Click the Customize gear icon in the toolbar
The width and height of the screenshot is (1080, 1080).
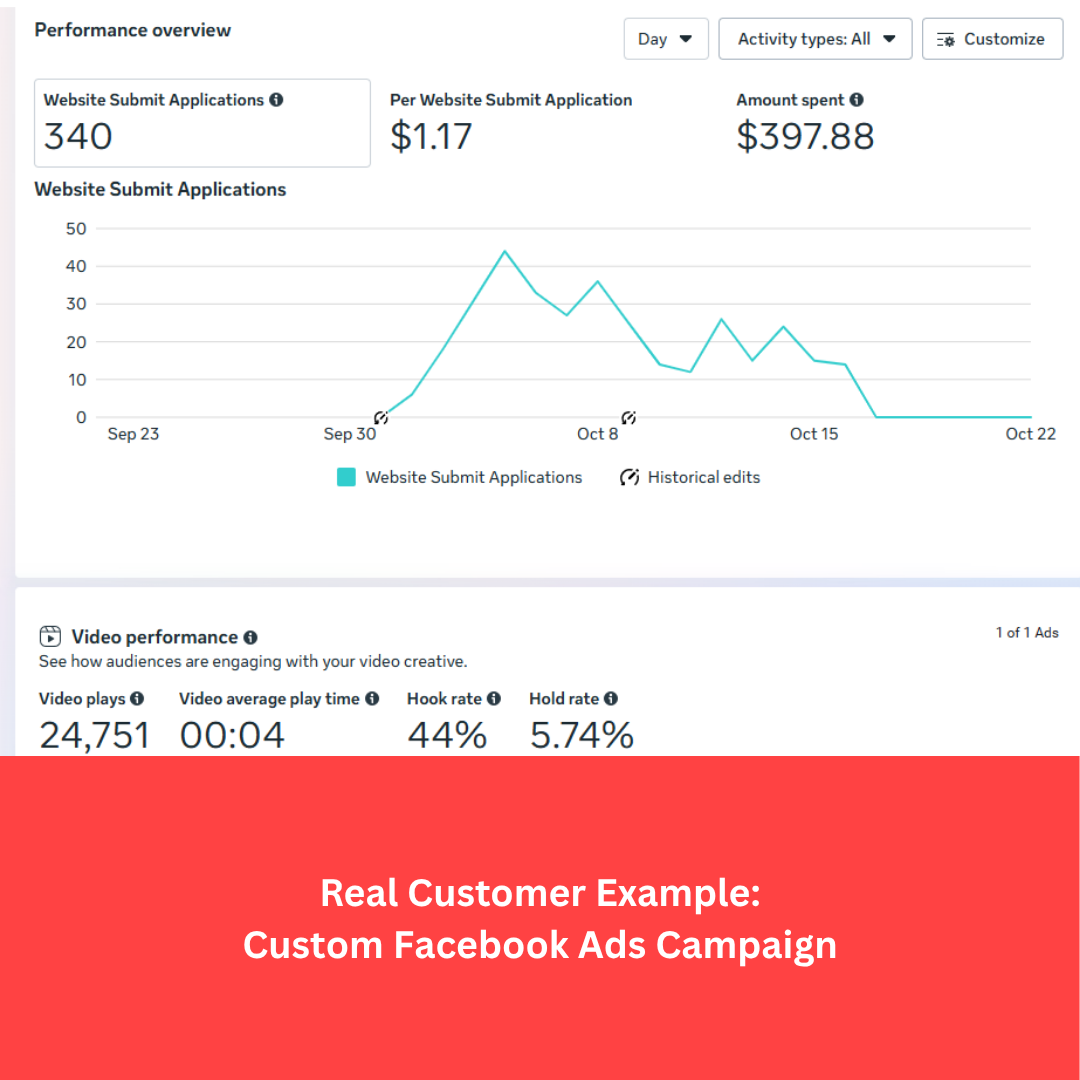pyautogui.click(x=945, y=39)
